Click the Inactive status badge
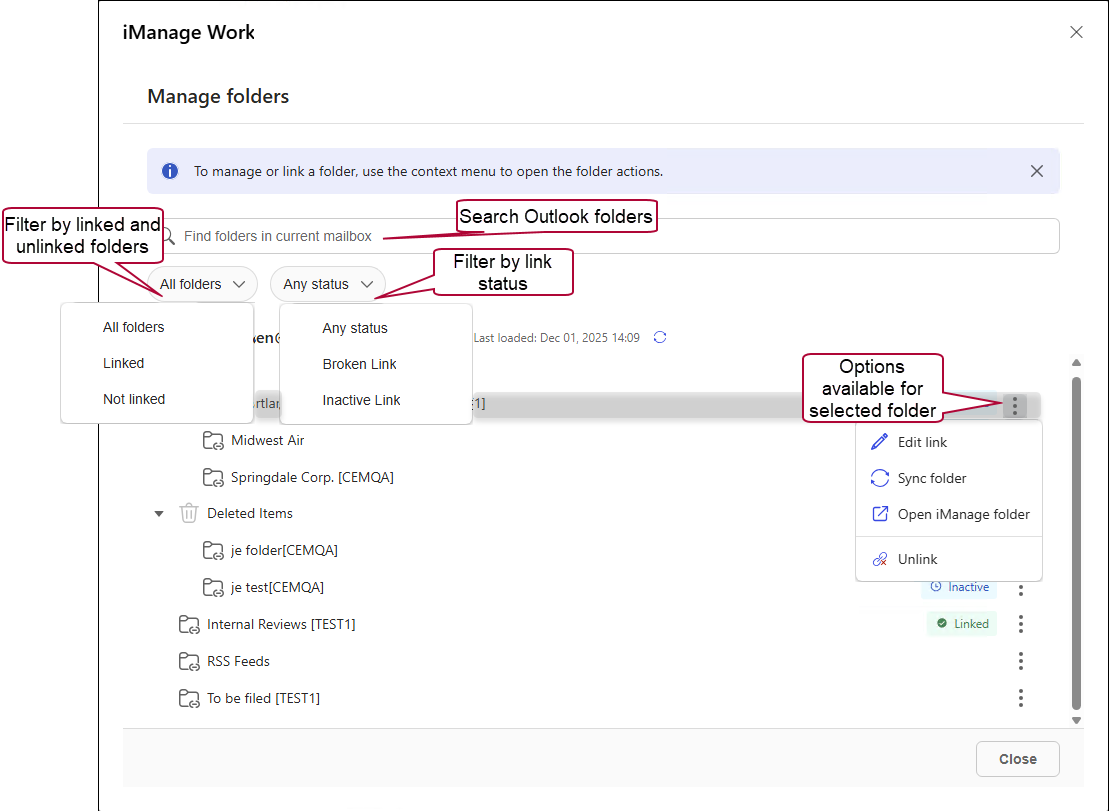This screenshot has height=811, width=1109. pyautogui.click(x=959, y=587)
